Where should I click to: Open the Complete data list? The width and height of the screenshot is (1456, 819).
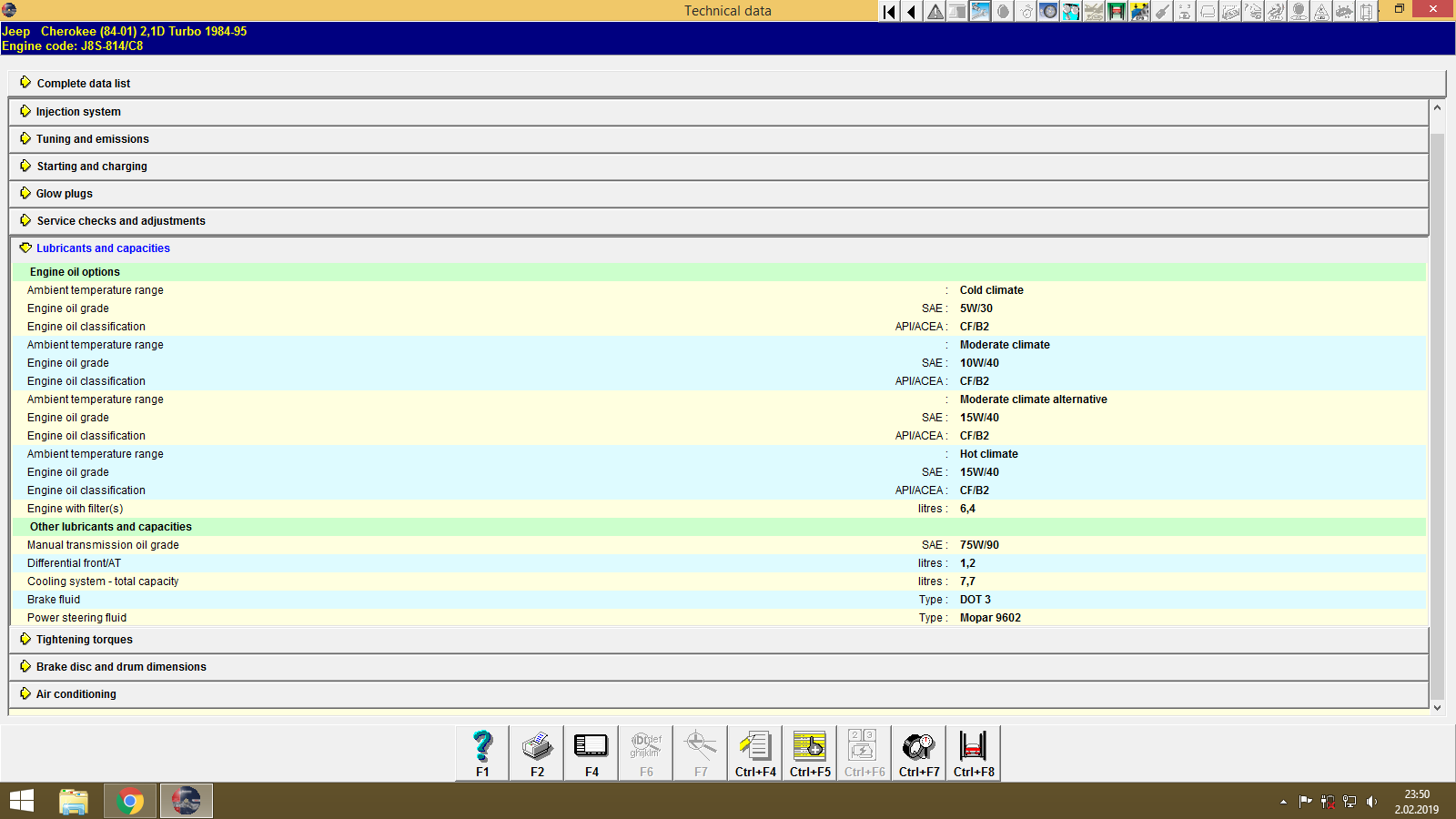pos(83,83)
